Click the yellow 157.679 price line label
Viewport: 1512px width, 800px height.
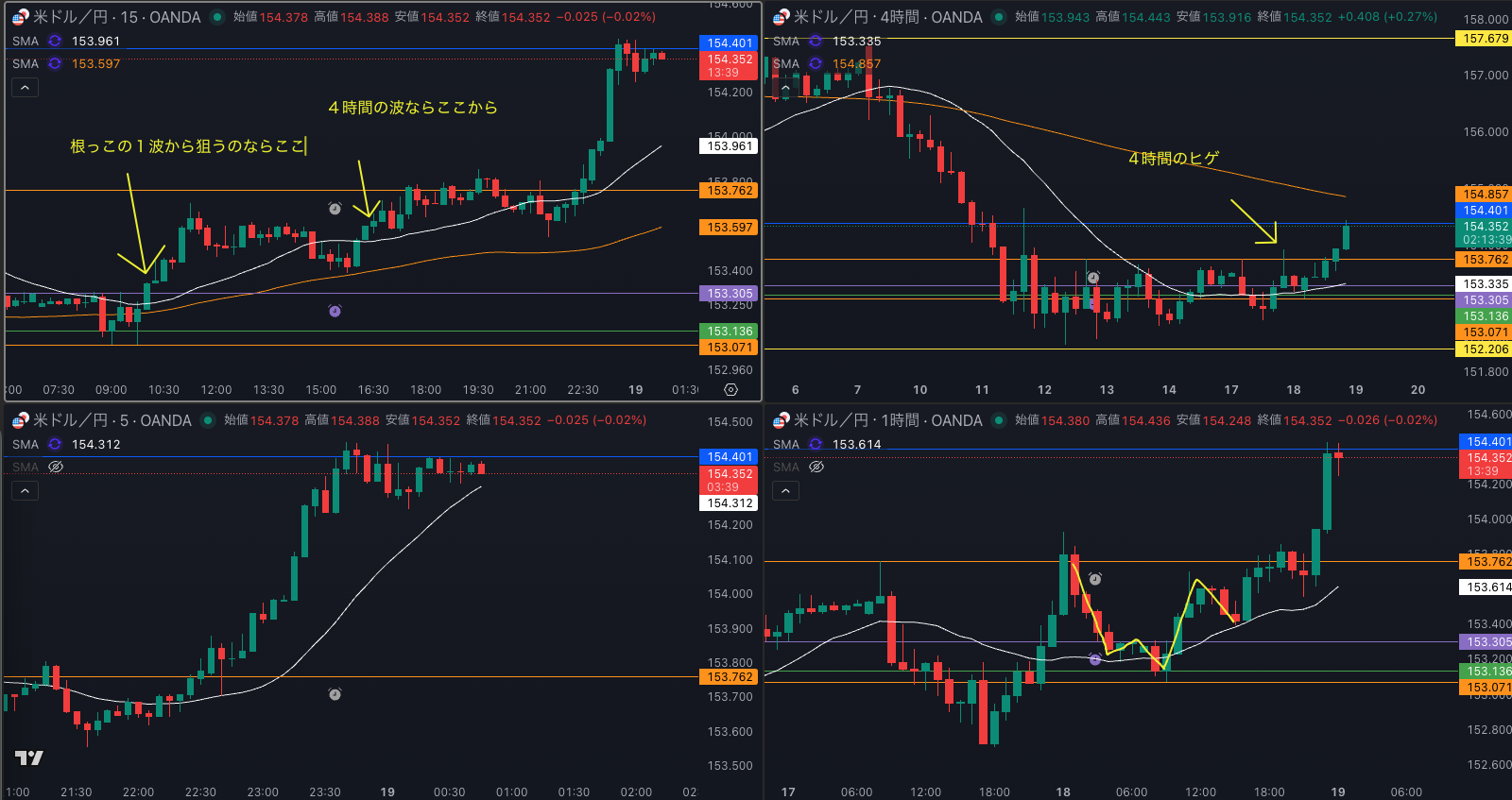click(x=1485, y=39)
